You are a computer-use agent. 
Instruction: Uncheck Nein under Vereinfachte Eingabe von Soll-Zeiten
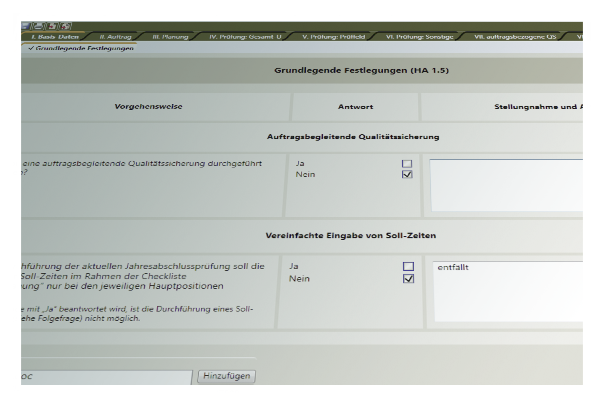[x=408, y=278]
